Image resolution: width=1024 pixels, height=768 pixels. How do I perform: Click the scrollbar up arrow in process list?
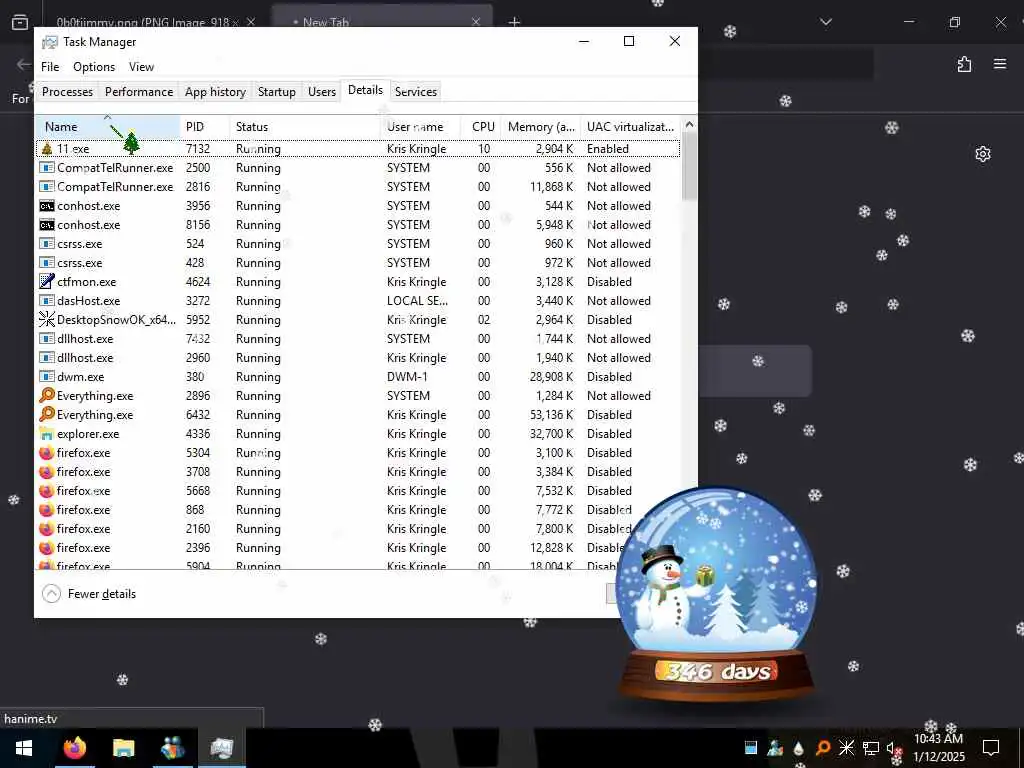[689, 124]
